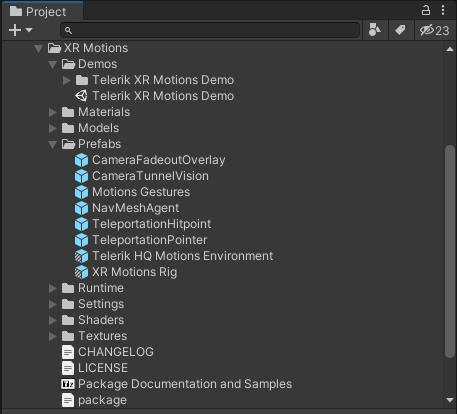Select the NavMeshAgent prefab cube icon
This screenshot has height=414, width=457.
pyautogui.click(x=81, y=208)
